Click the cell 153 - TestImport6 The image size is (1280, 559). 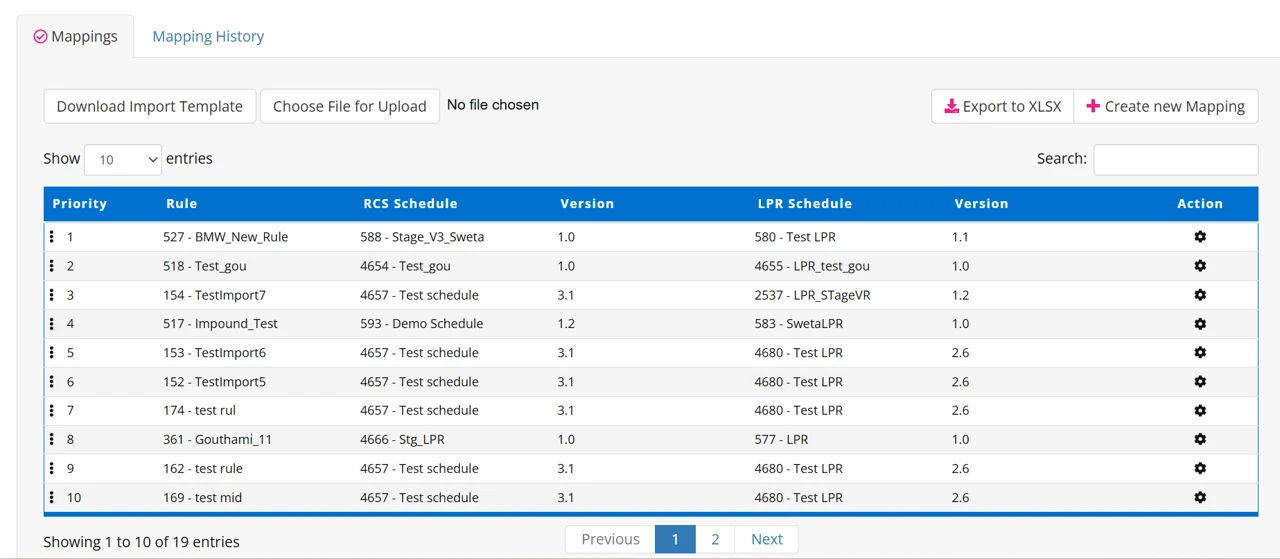(214, 353)
